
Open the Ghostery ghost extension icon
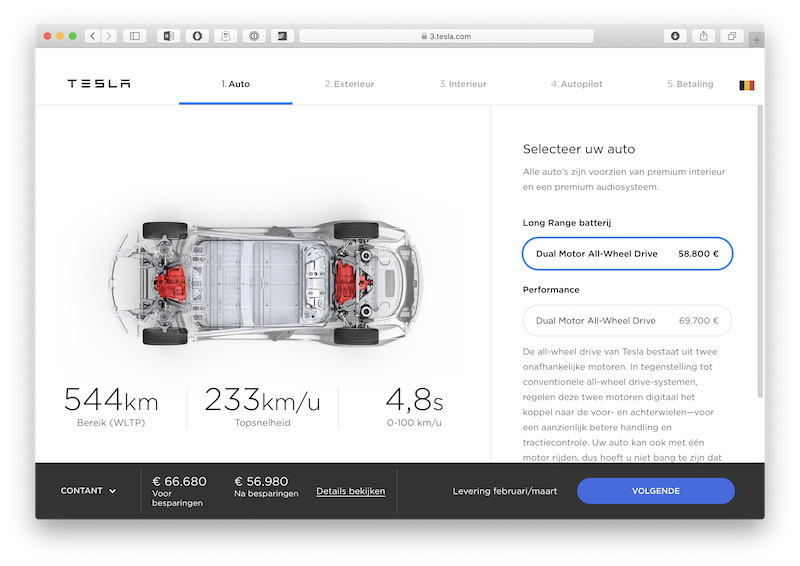pos(226,36)
